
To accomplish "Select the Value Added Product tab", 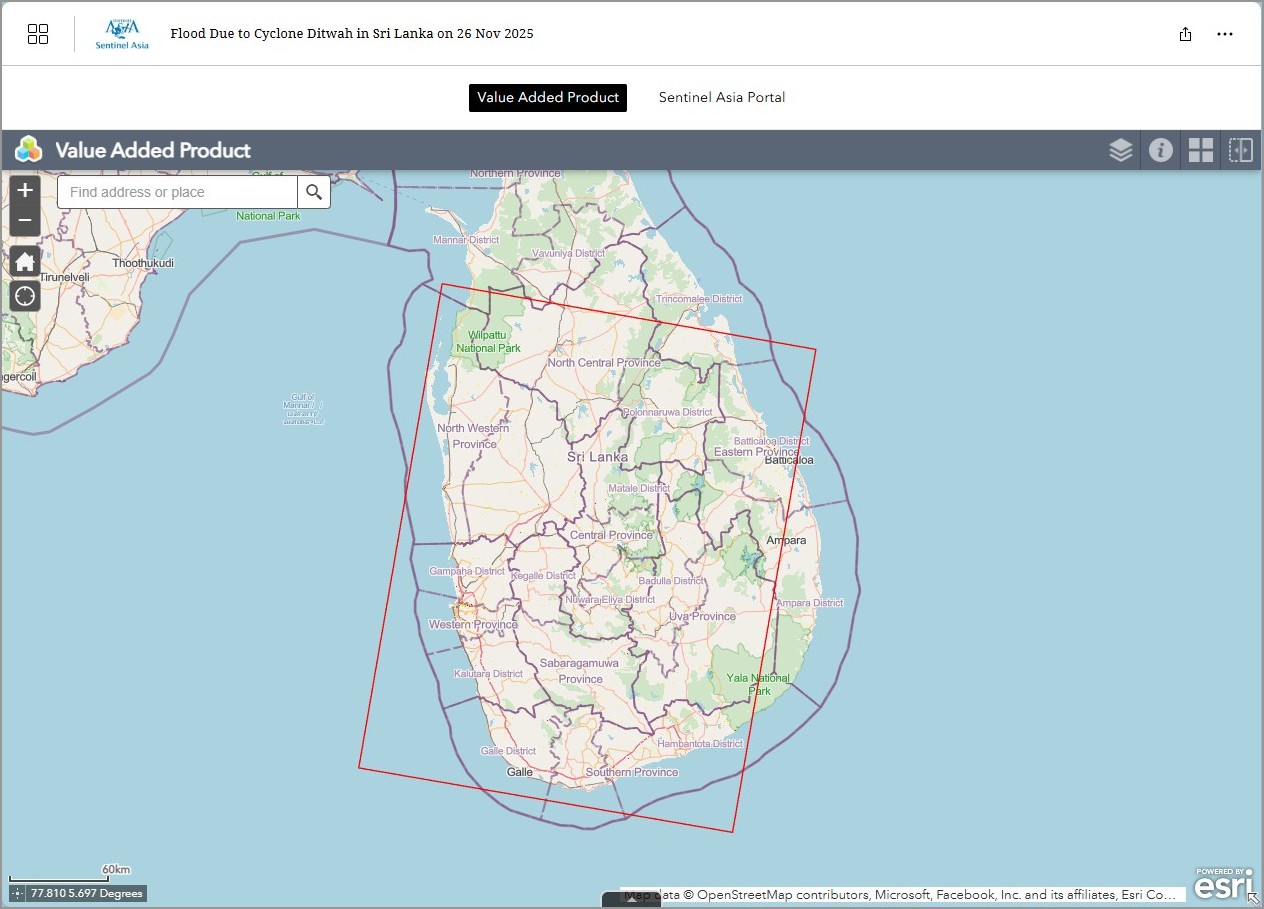I will pyautogui.click(x=548, y=98).
